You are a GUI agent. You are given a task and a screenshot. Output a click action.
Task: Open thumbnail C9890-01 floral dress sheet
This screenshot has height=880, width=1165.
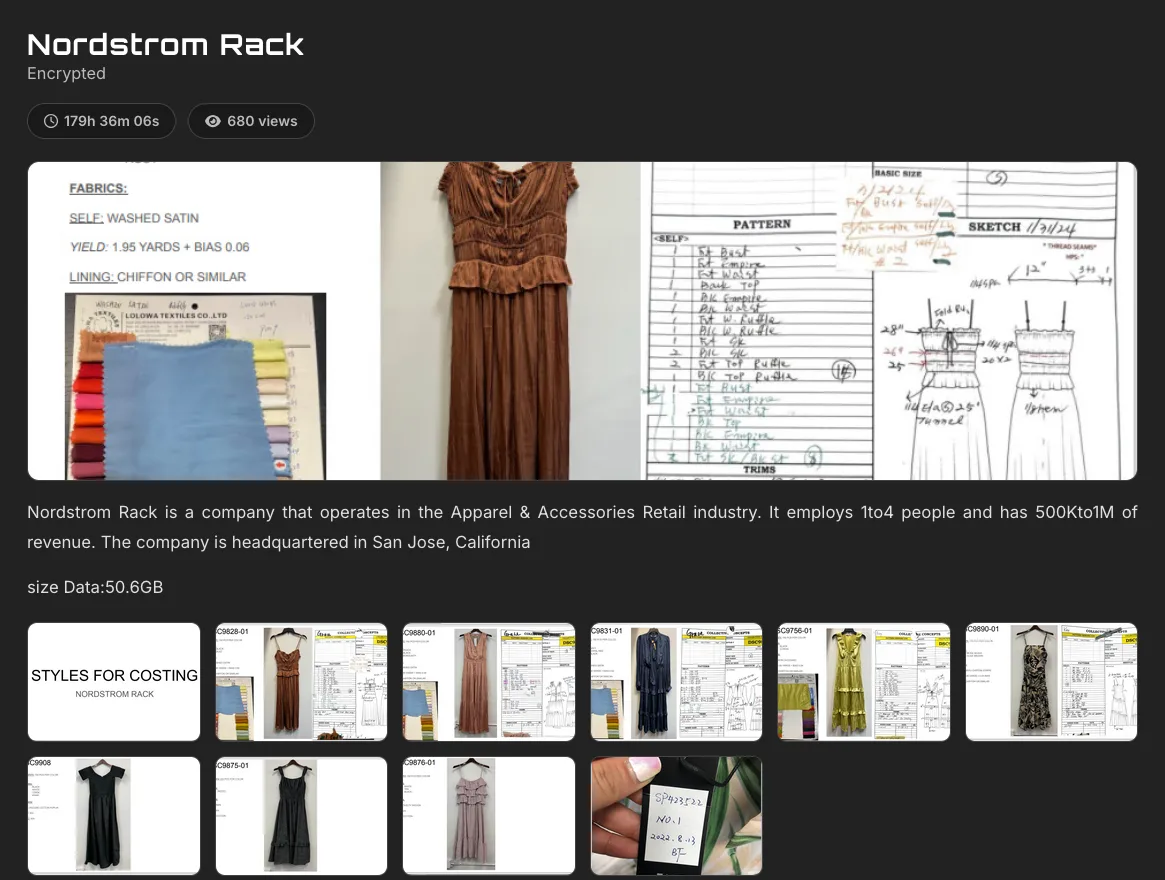[1051, 681]
